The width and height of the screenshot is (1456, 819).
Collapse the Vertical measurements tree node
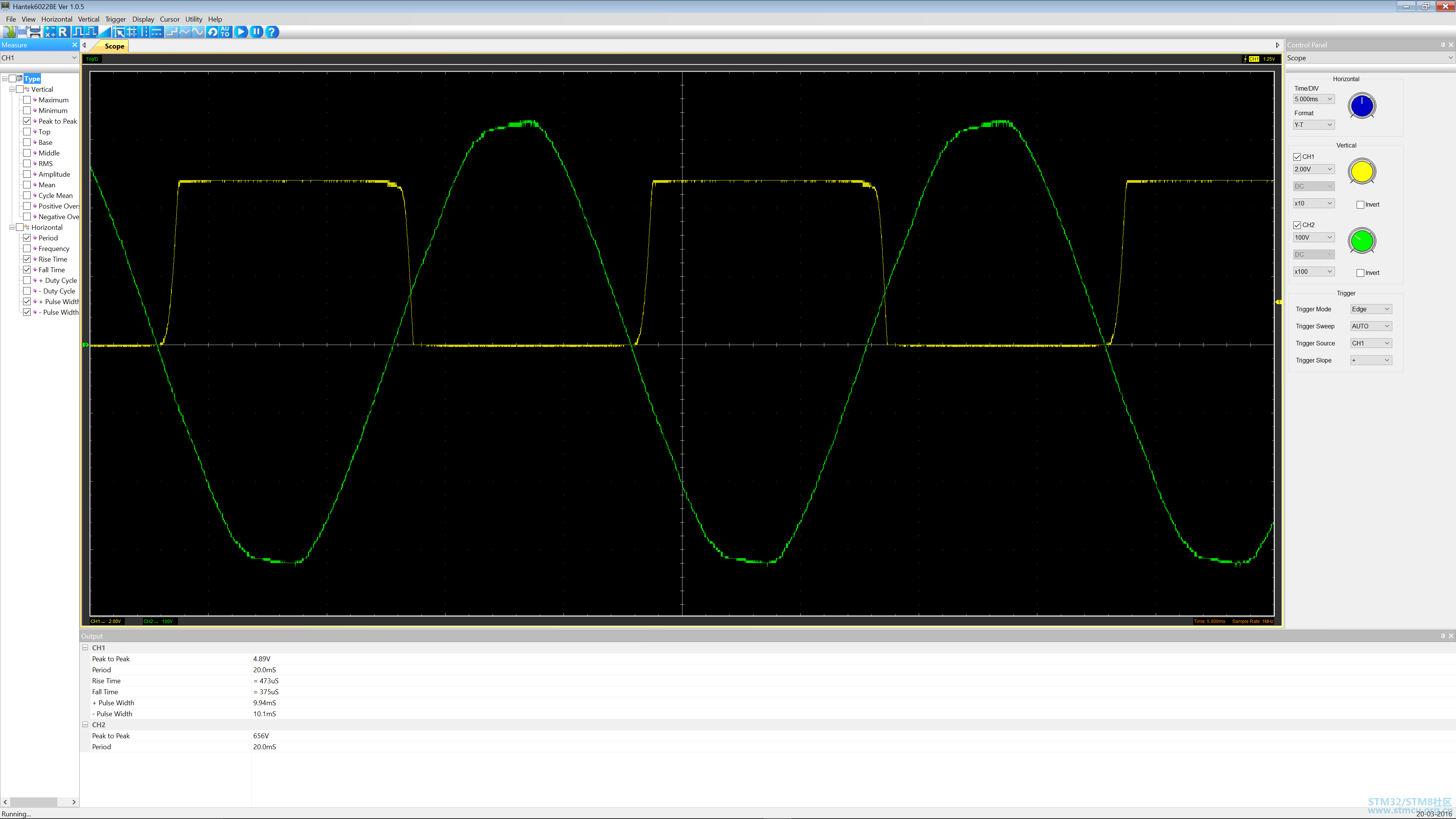pyautogui.click(x=12, y=89)
